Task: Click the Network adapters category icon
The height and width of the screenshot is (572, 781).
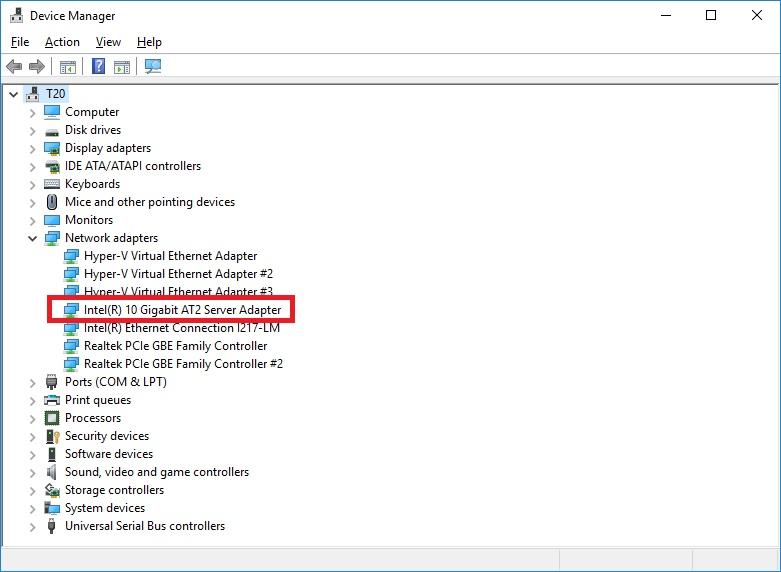Action: (52, 238)
